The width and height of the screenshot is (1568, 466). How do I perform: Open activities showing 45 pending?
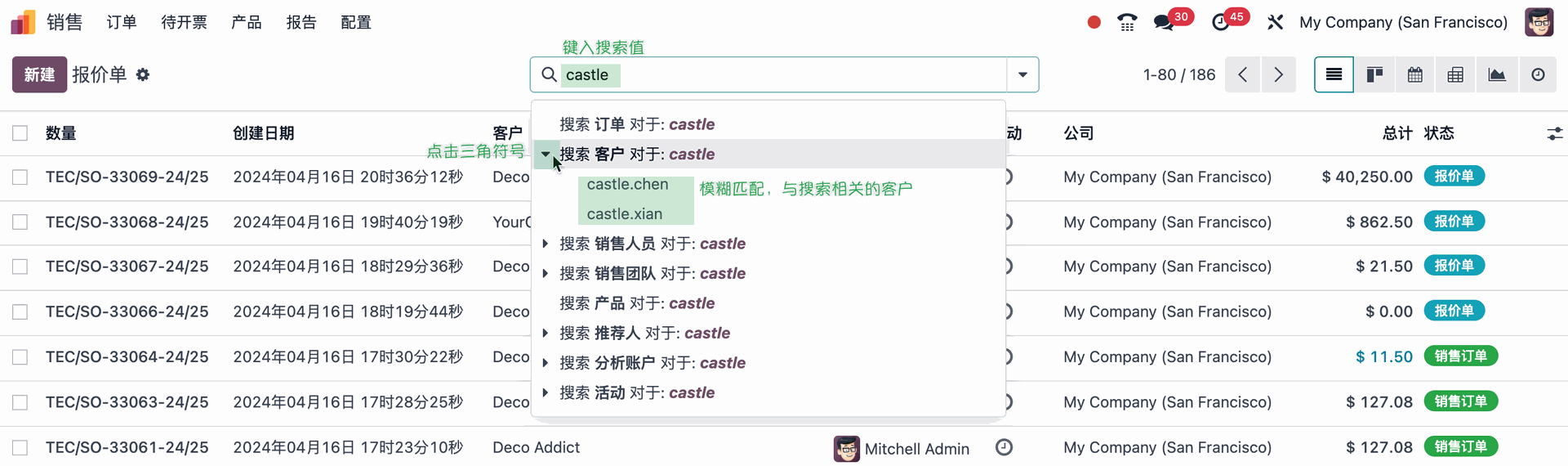pos(1221,22)
